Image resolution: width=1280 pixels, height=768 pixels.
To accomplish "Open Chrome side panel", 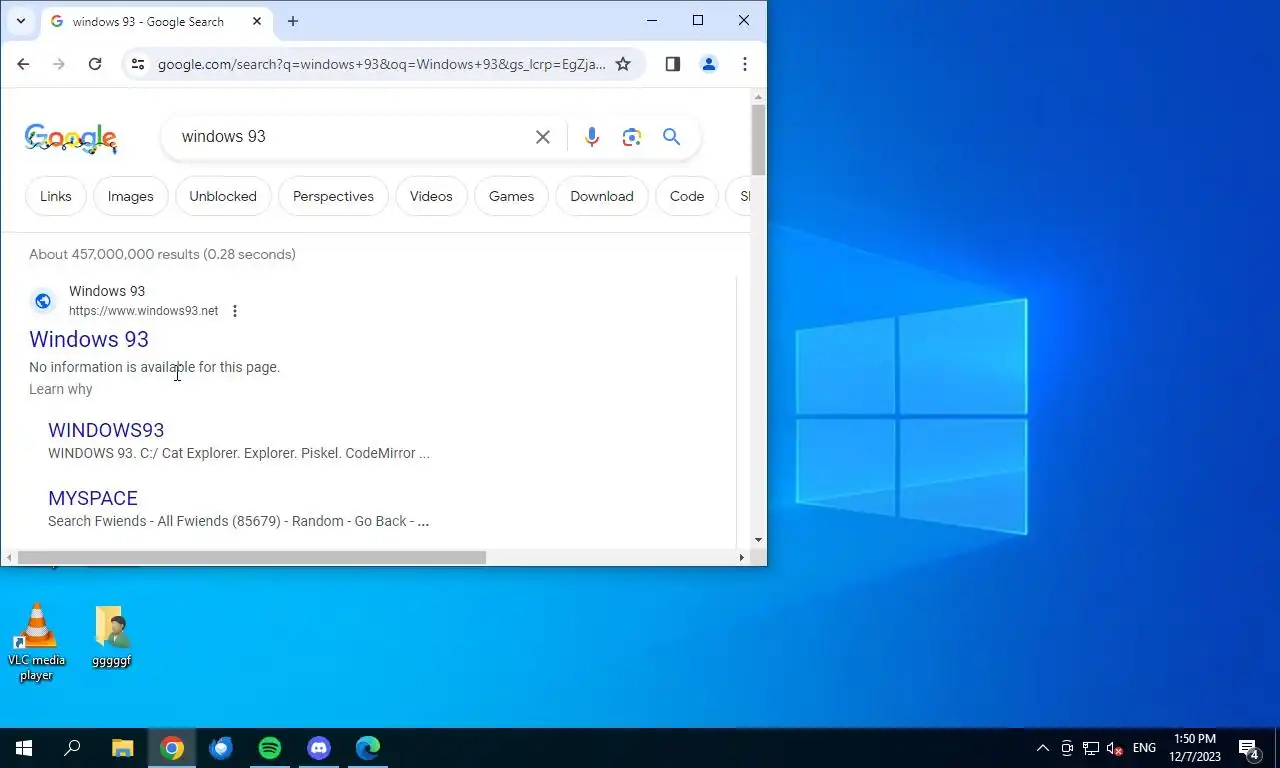I will 673,64.
